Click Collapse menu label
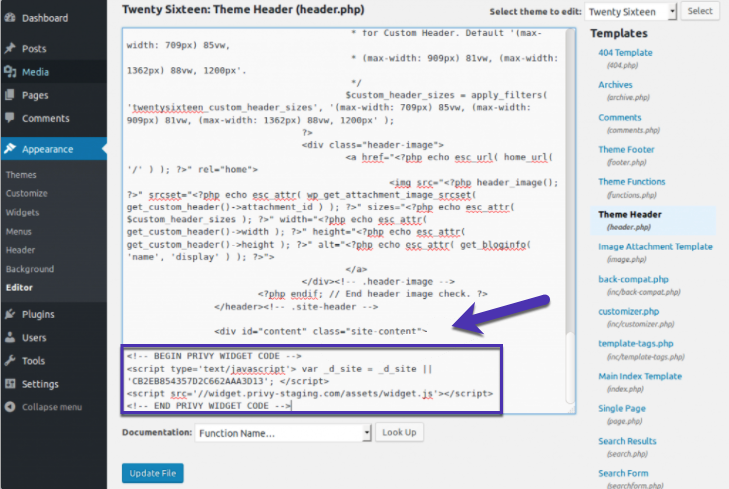 coord(52,407)
